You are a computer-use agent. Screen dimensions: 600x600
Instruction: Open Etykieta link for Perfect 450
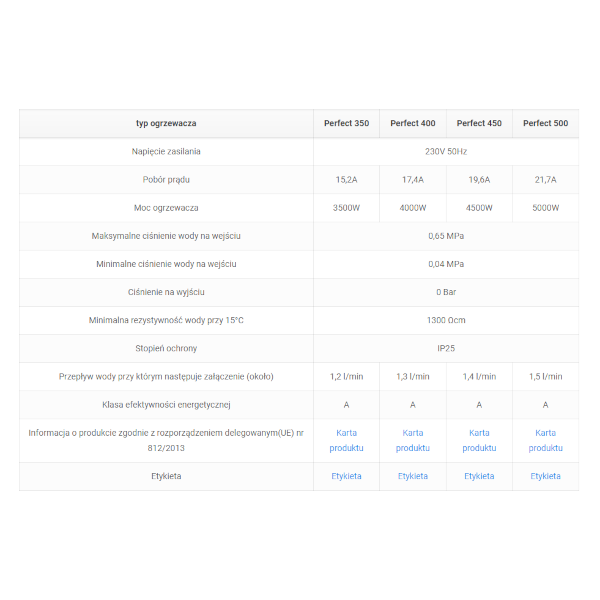pos(479,476)
